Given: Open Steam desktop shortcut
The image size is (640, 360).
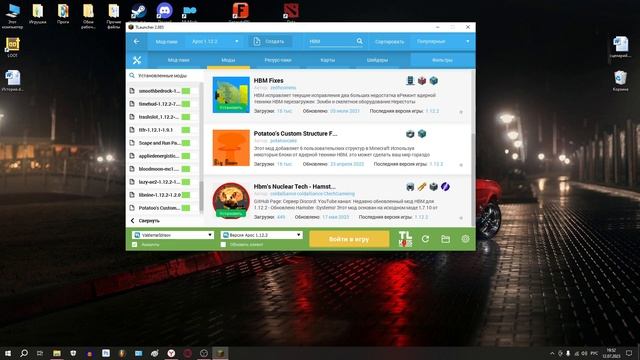Looking at the screenshot, I should click(139, 12).
